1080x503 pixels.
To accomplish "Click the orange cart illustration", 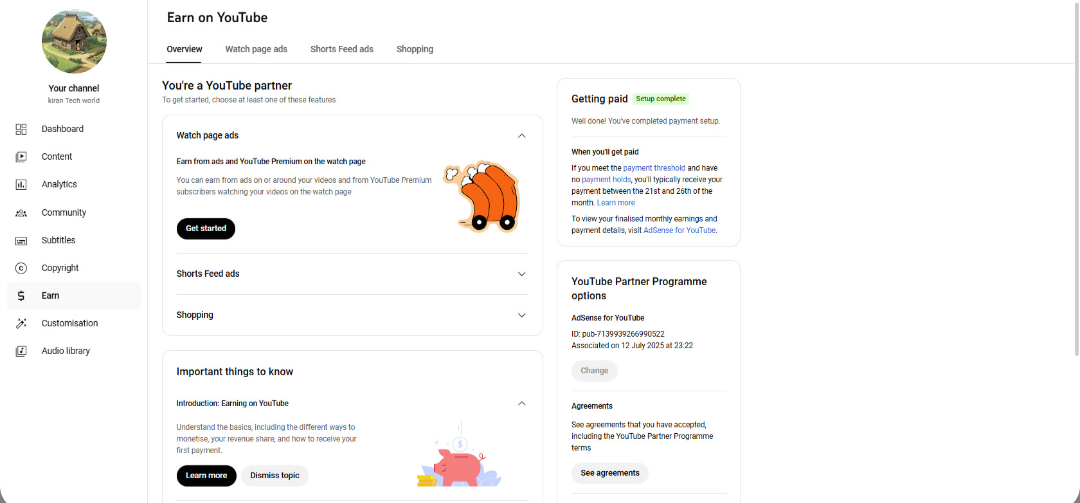I will point(481,196).
